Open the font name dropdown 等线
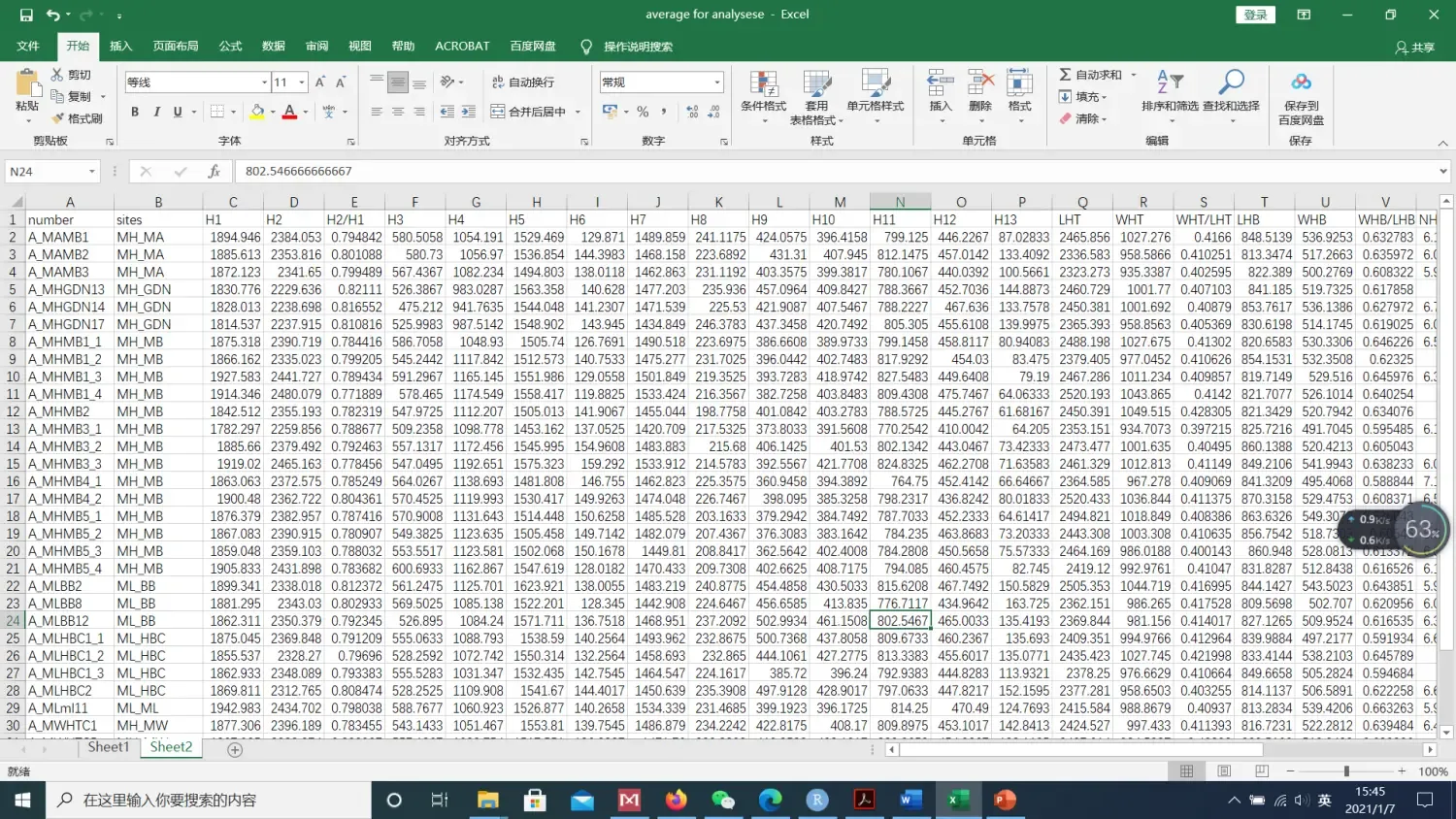 pos(264,82)
